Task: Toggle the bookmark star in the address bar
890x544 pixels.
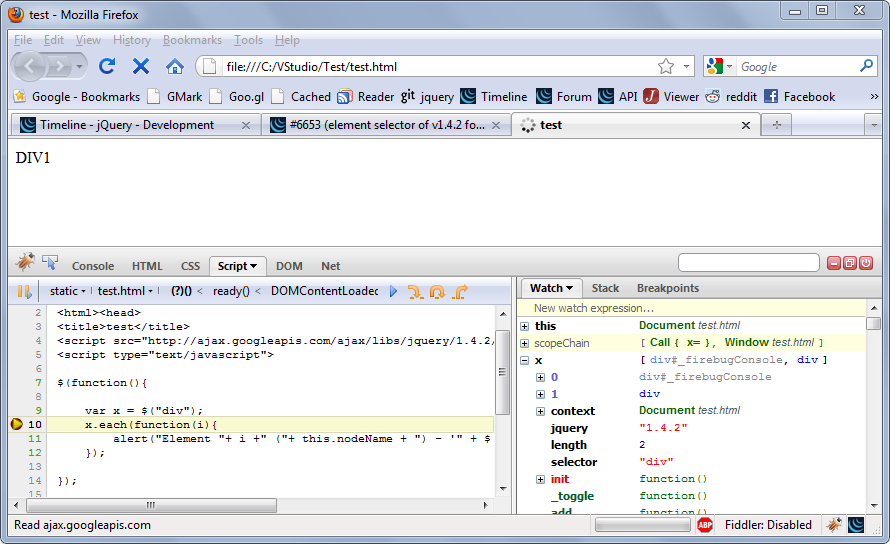Action: click(x=666, y=66)
